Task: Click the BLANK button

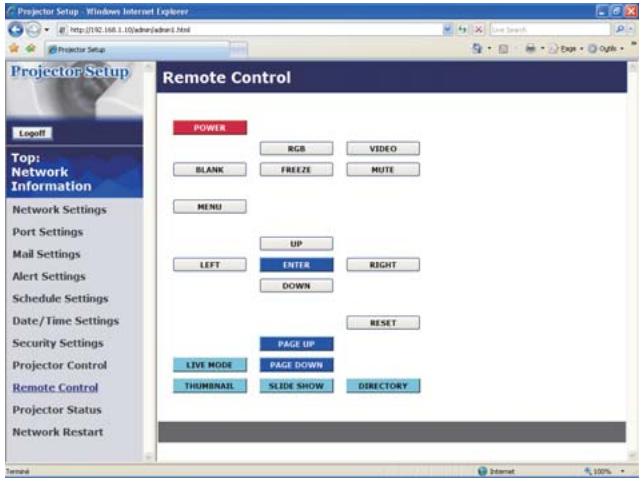Action: (x=210, y=169)
